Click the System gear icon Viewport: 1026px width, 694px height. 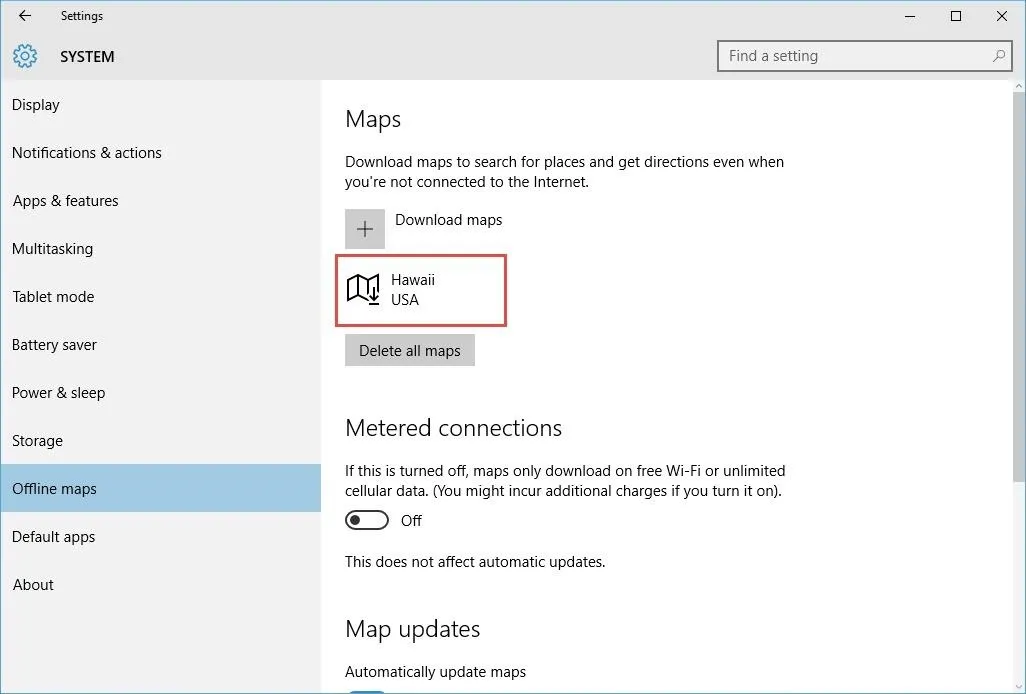(25, 56)
